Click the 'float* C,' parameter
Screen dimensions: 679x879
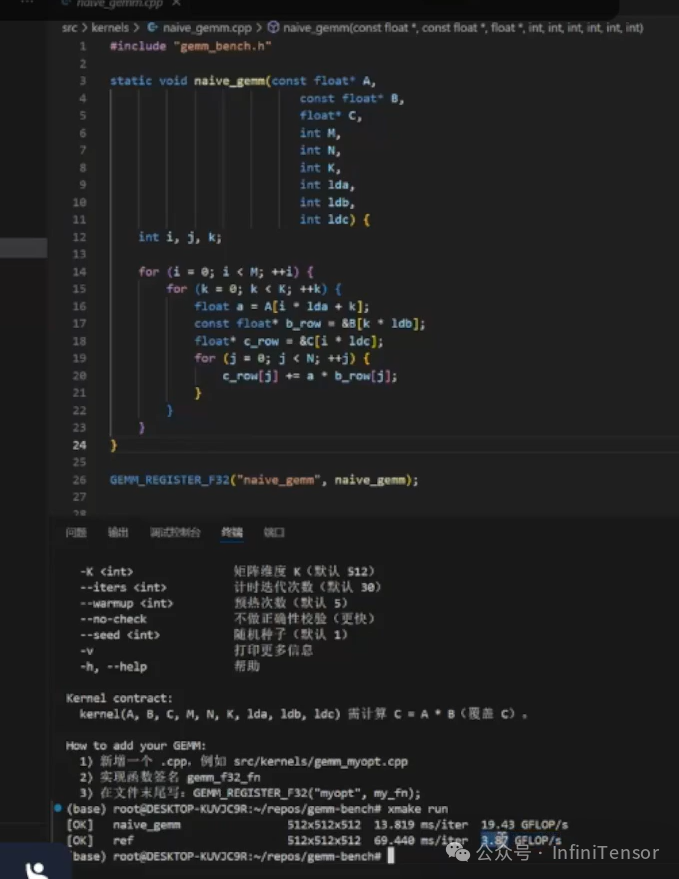(331, 115)
